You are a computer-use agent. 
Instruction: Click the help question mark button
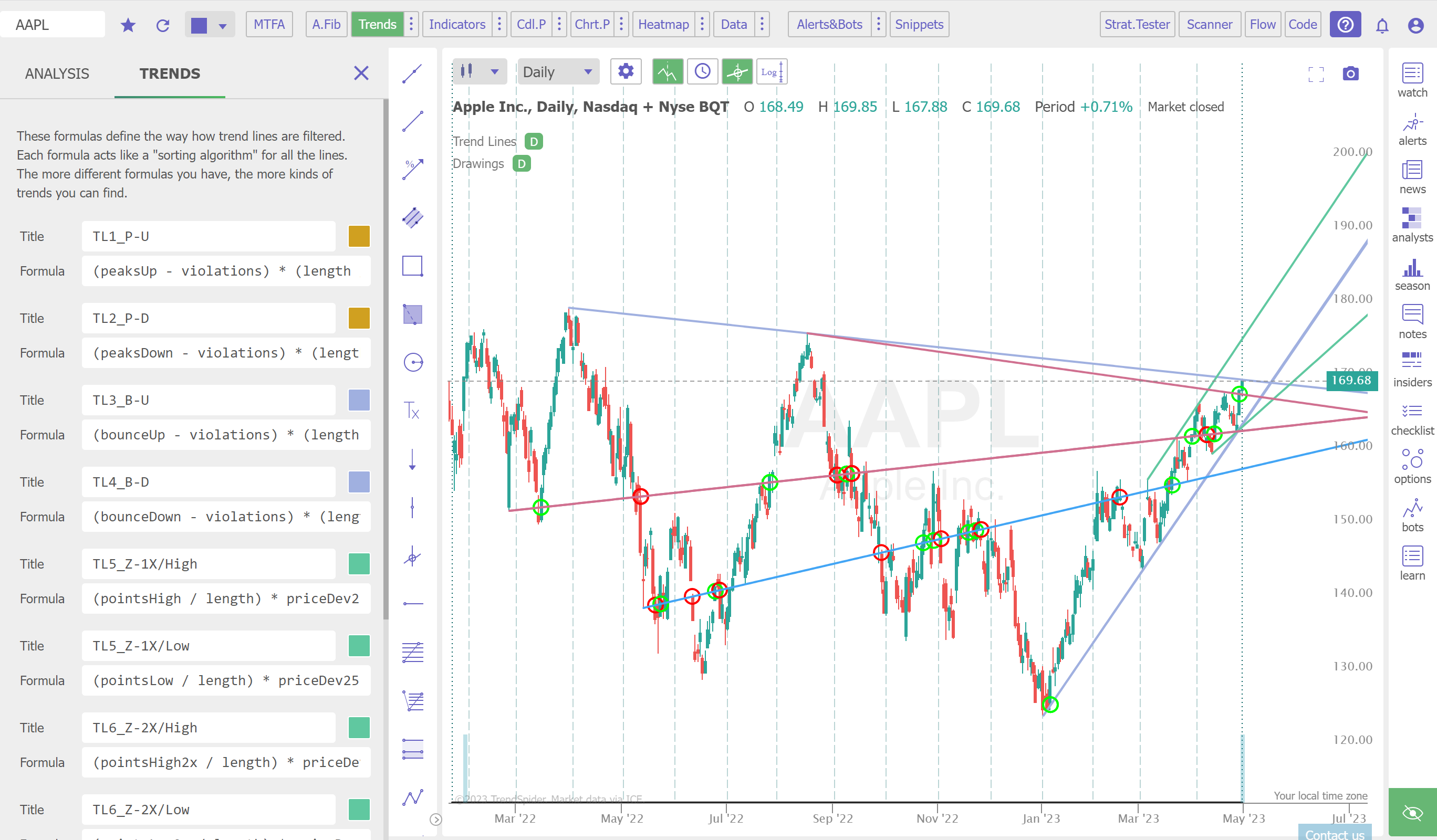[1345, 25]
